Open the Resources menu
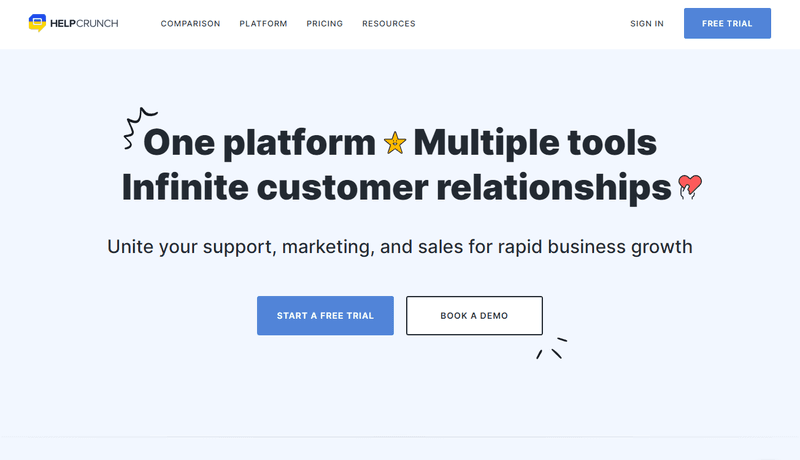 click(388, 24)
